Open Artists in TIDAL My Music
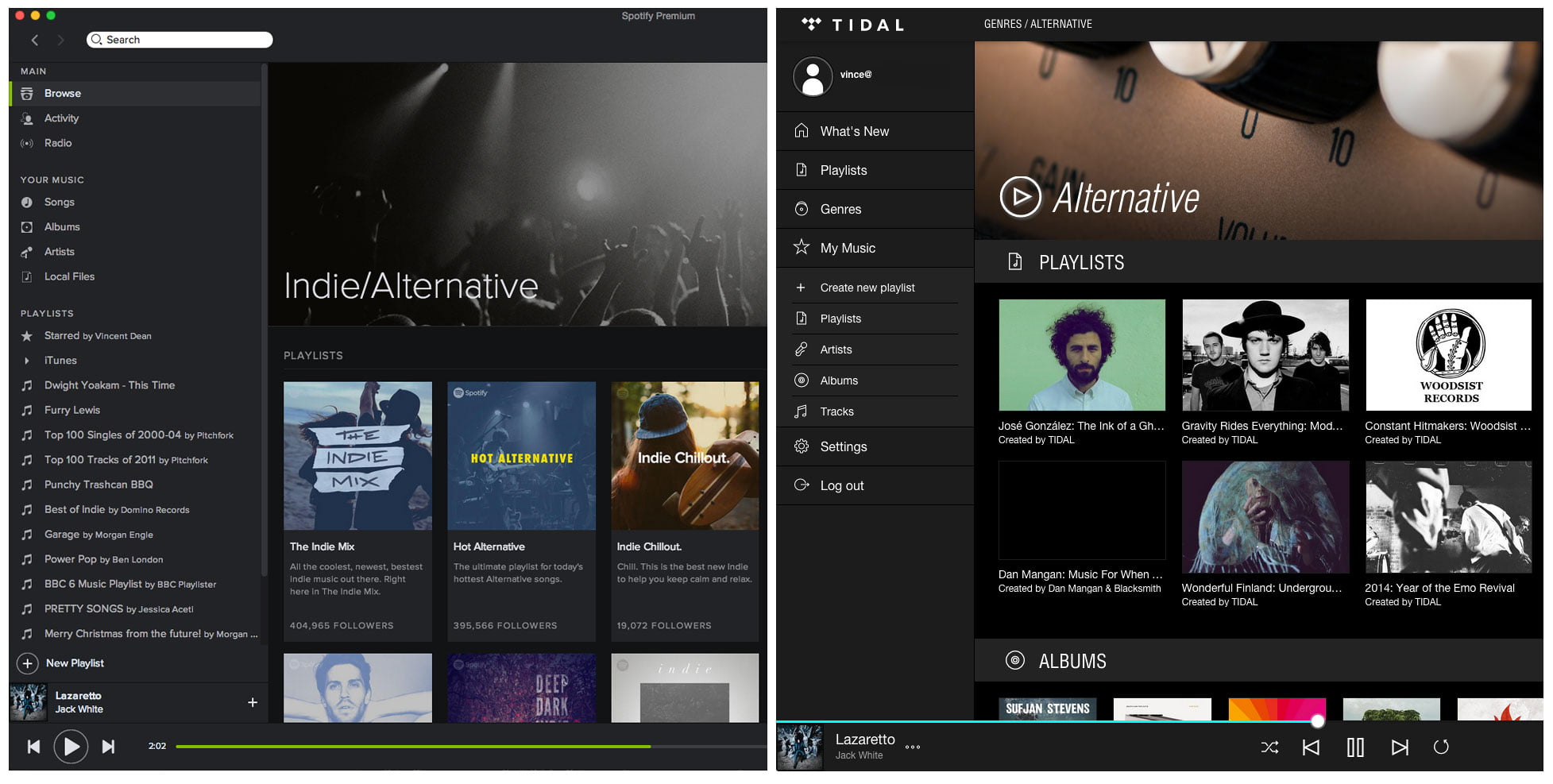 [875, 350]
